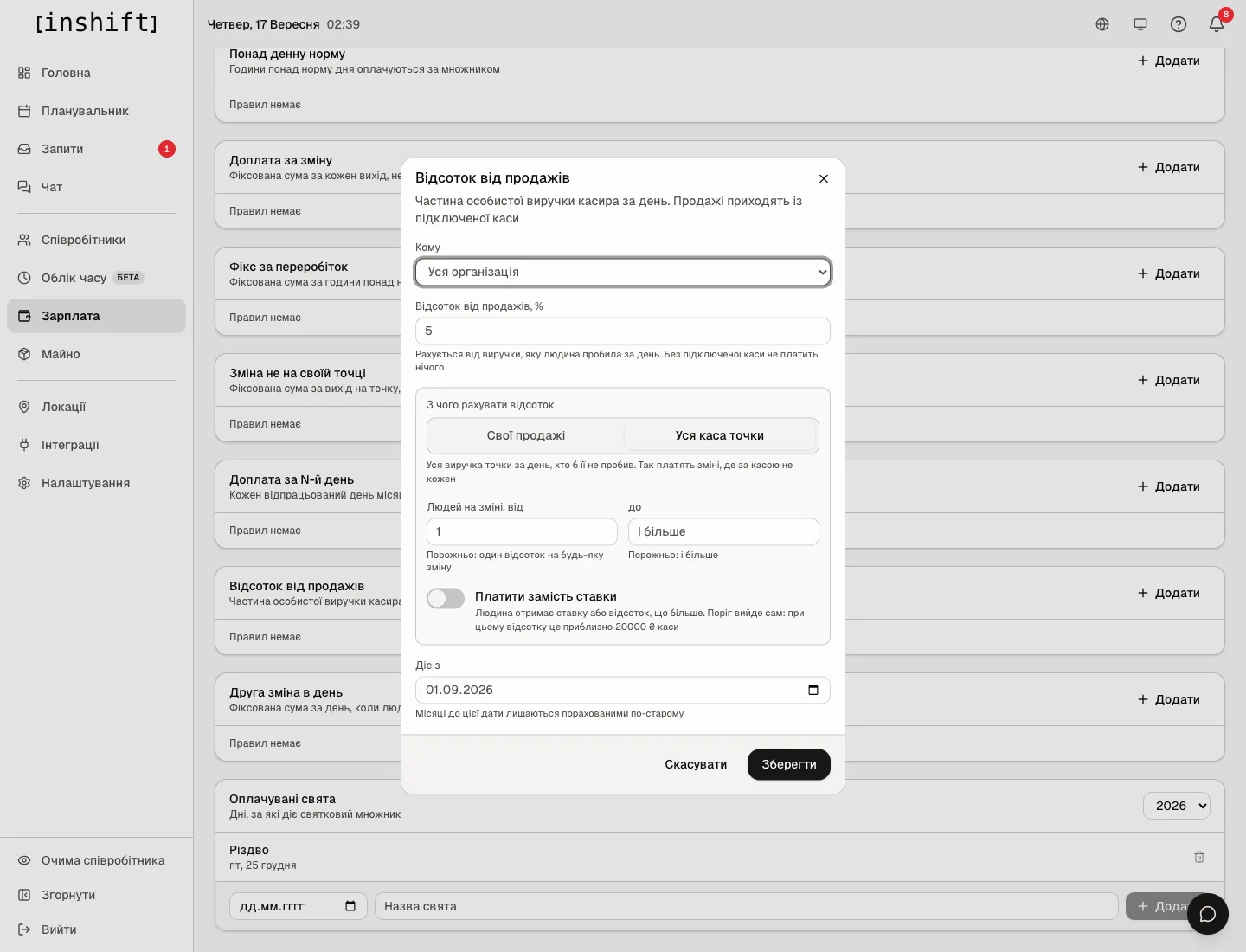Viewport: 1246px width, 952px height.
Task: Open calendar picker in Діє з field
Action: [x=813, y=690]
